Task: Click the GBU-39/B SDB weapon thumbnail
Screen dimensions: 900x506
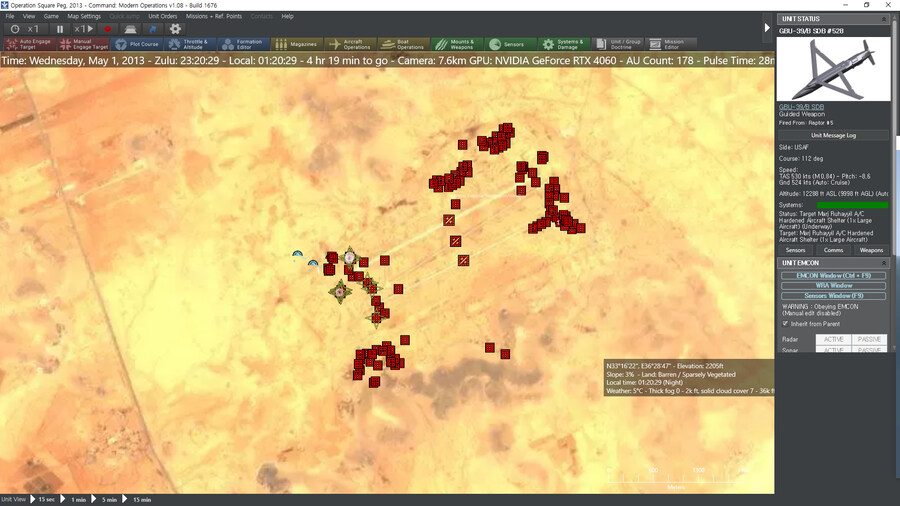Action: coord(833,69)
